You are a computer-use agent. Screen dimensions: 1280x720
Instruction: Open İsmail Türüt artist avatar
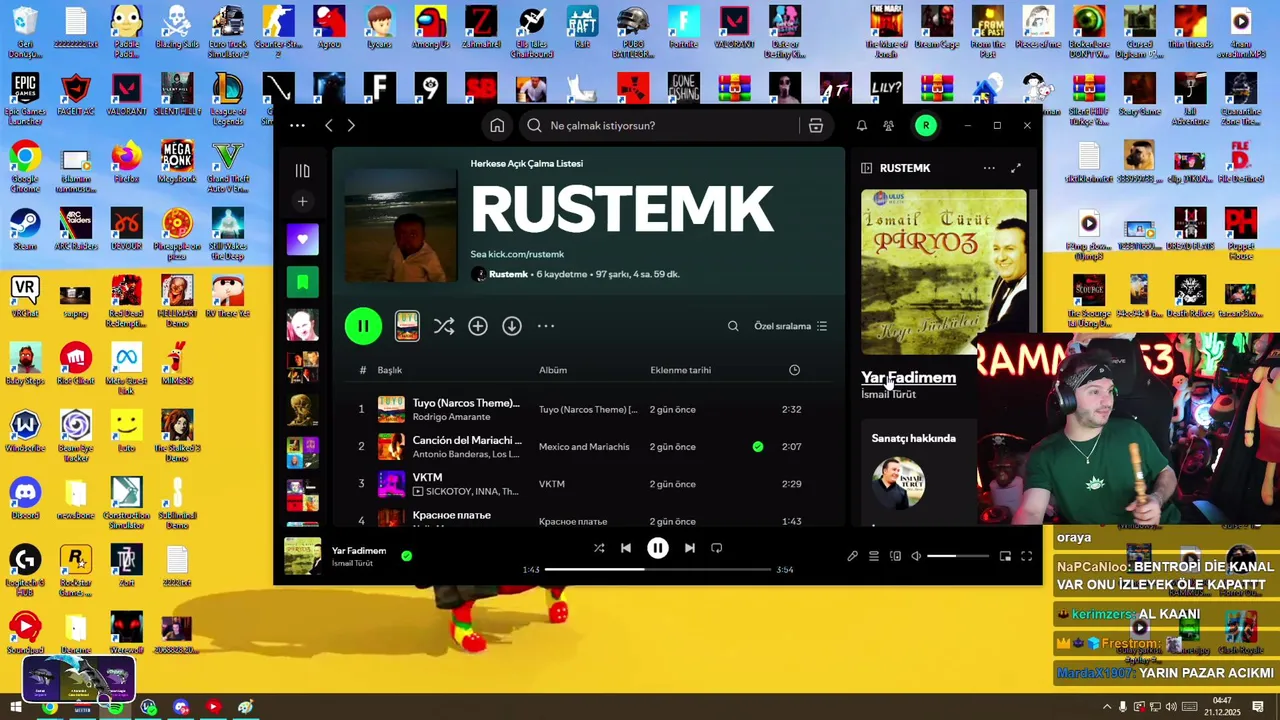(898, 483)
